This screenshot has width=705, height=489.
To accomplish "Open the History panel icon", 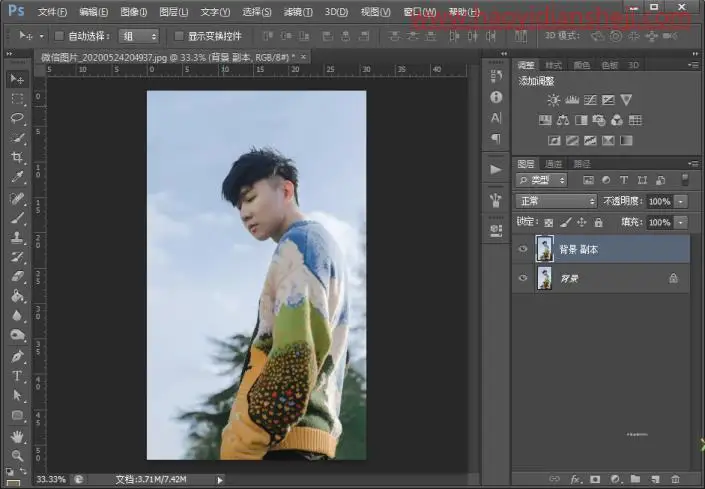I will [496, 76].
